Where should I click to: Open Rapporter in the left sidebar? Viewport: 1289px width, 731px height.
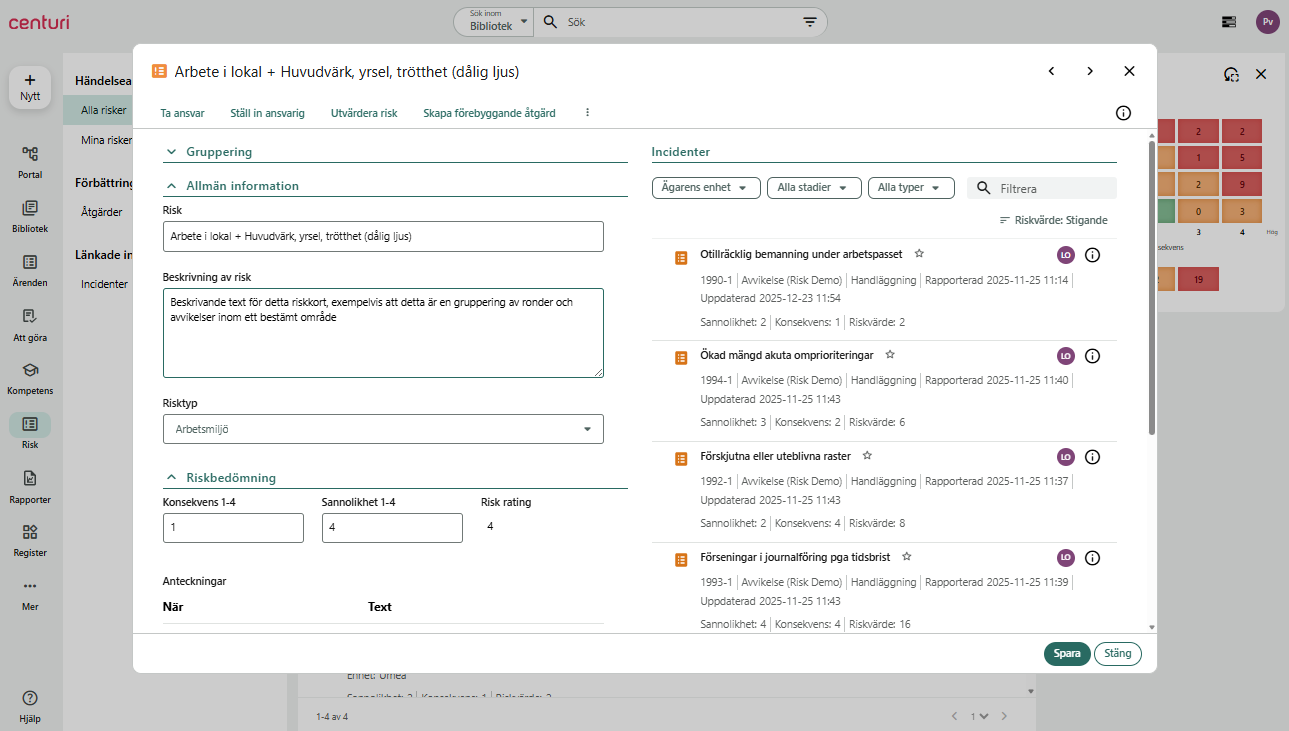point(30,487)
